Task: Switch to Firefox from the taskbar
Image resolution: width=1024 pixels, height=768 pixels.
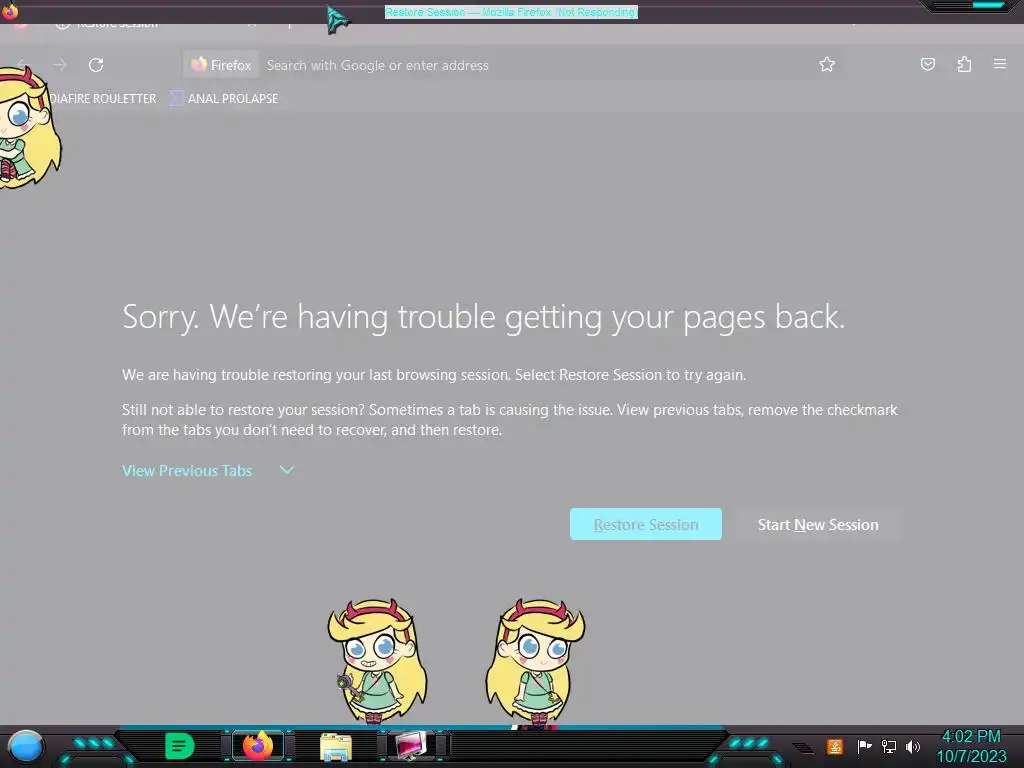Action: 258,746
